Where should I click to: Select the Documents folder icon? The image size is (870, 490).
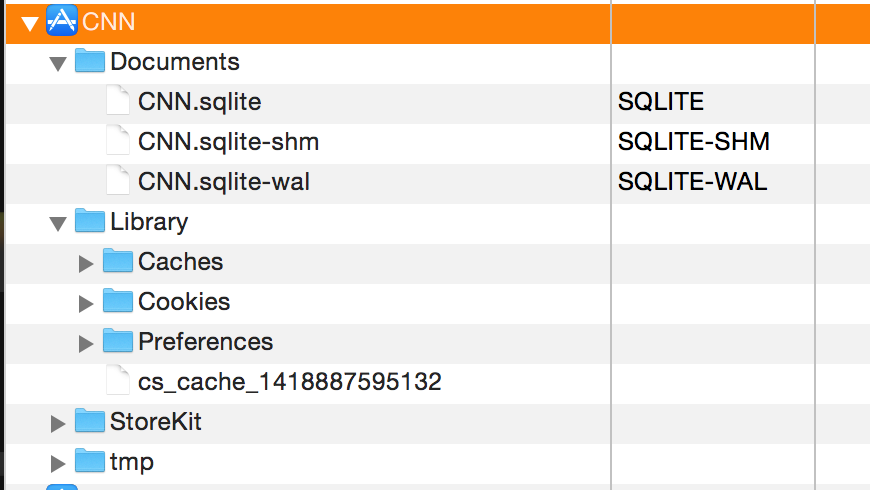point(90,60)
